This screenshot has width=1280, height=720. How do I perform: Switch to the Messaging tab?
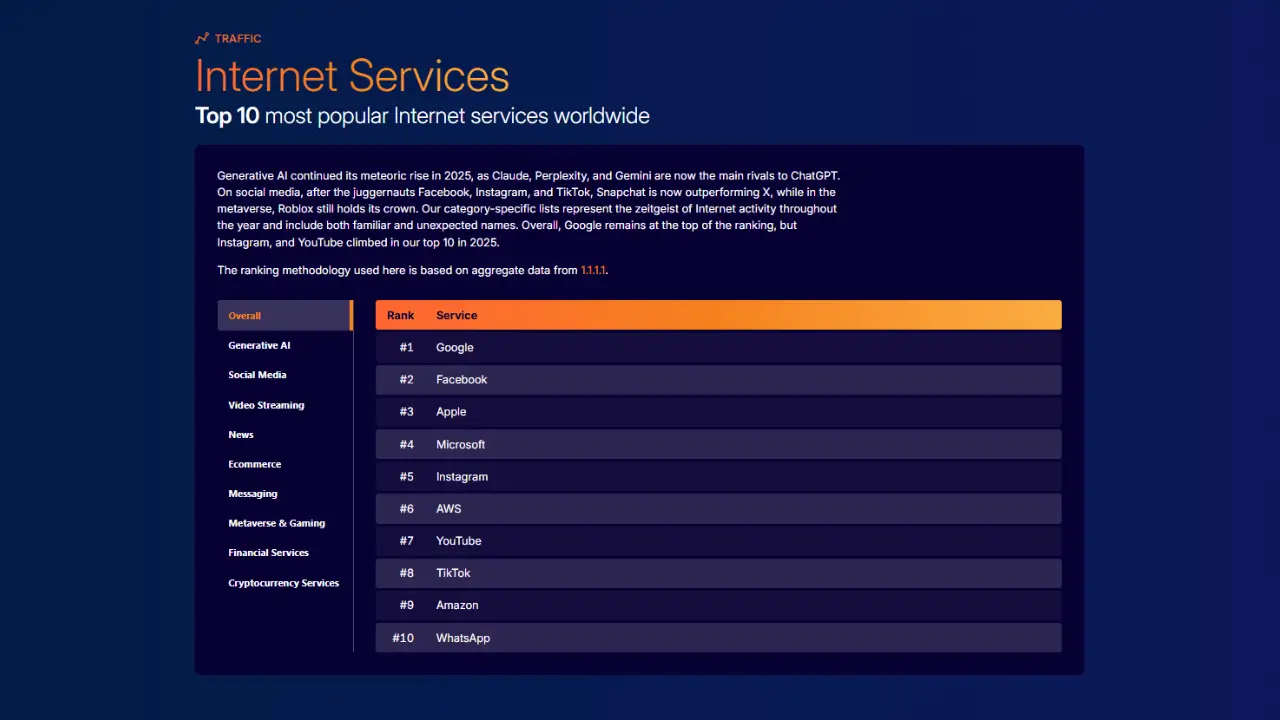253,494
